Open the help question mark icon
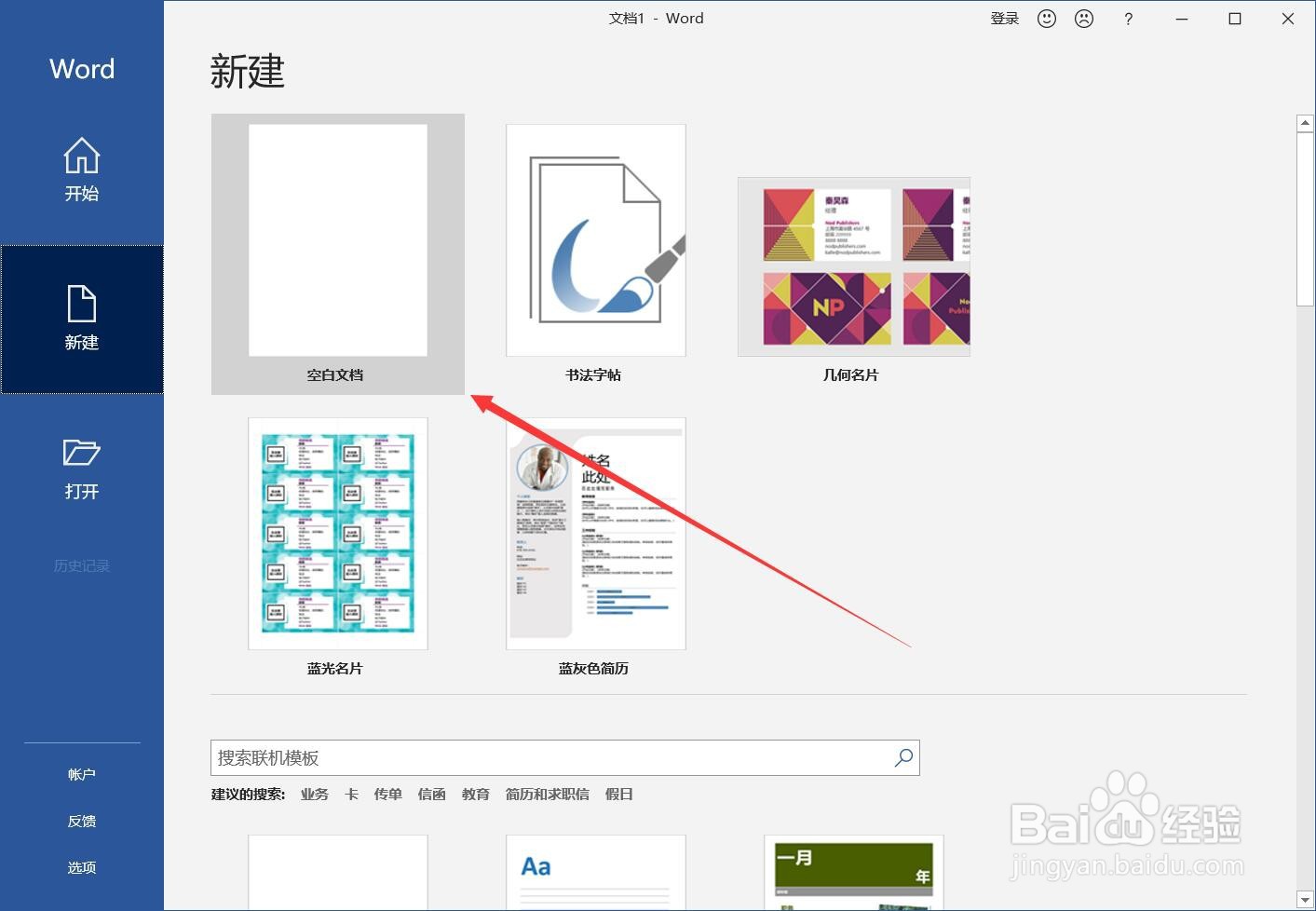 tap(1128, 19)
